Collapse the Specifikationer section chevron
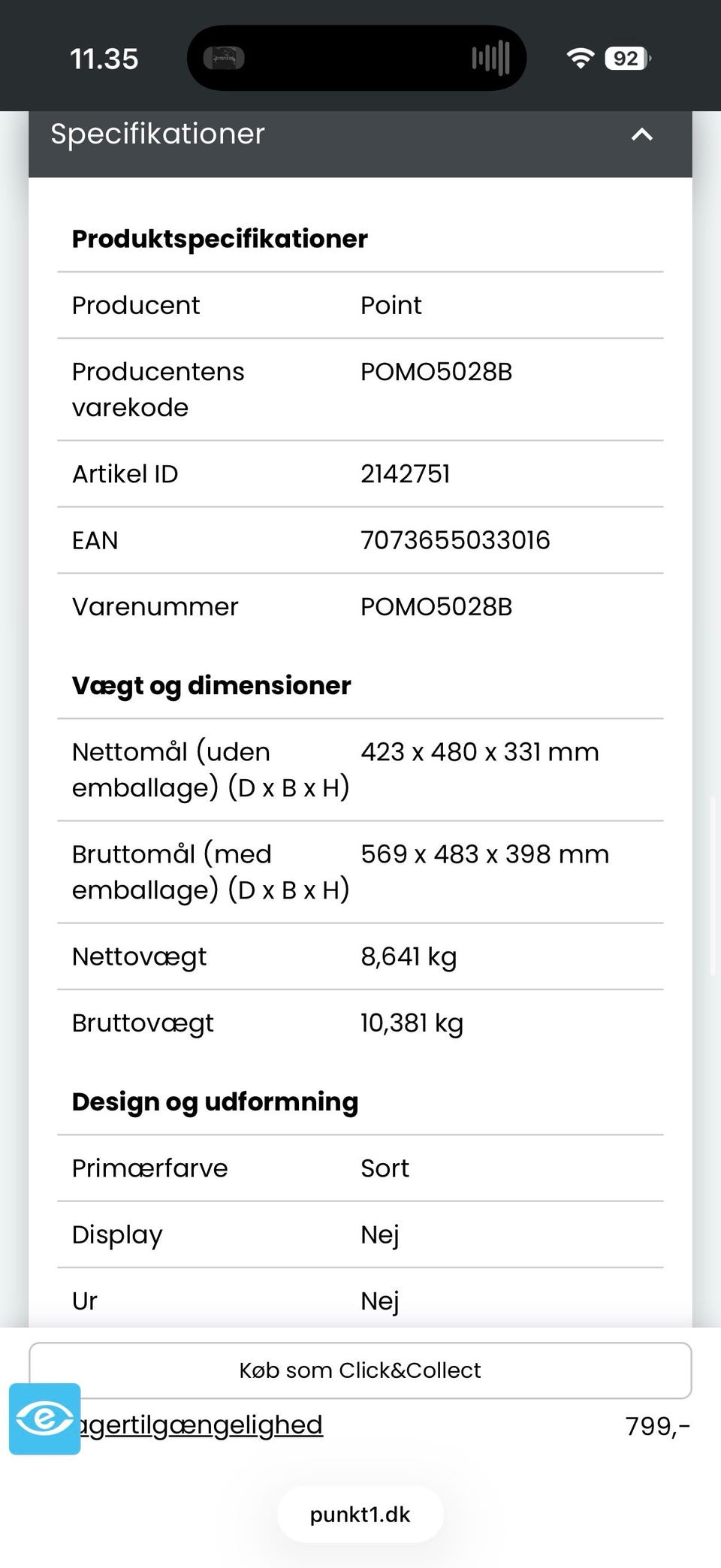The image size is (721, 1568). [642, 135]
